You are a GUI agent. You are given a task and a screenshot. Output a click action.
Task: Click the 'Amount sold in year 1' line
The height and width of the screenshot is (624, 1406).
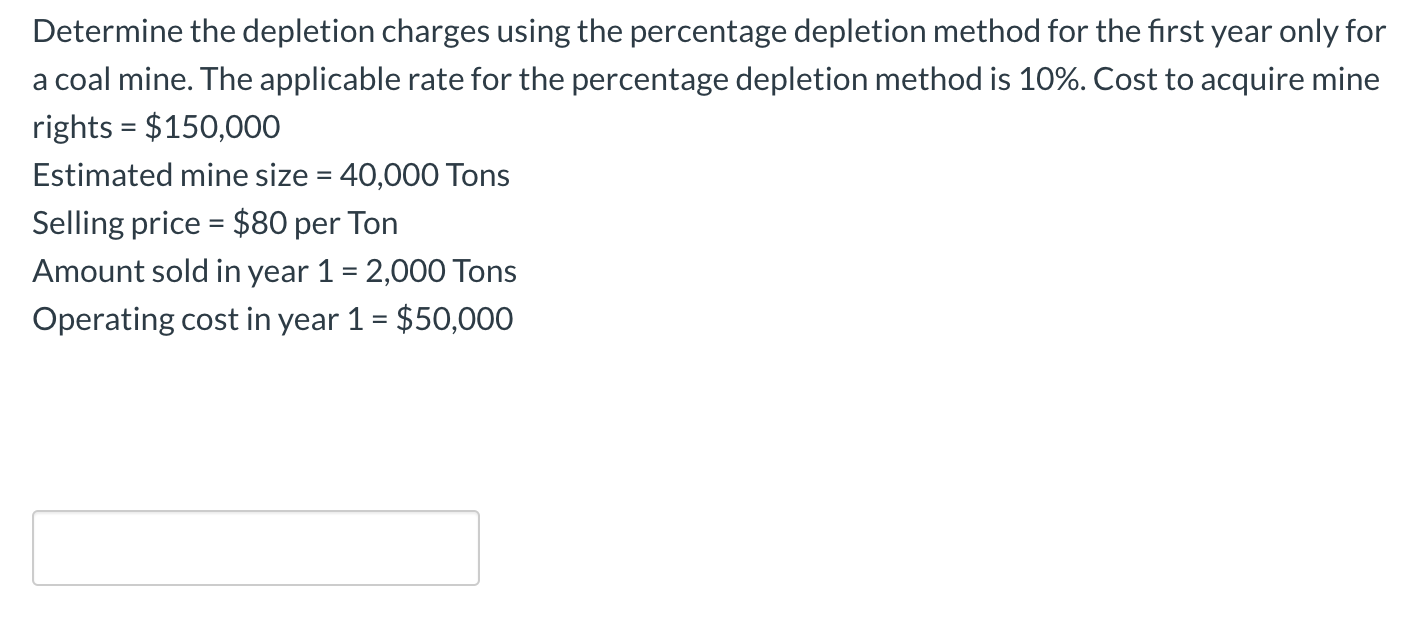(x=274, y=270)
